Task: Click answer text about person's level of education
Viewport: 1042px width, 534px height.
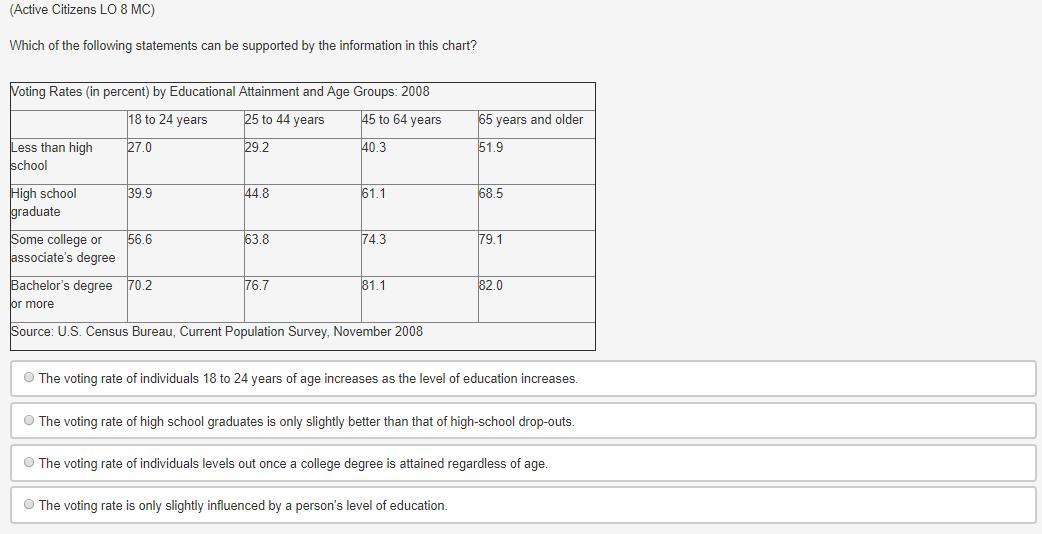Action: [243, 505]
